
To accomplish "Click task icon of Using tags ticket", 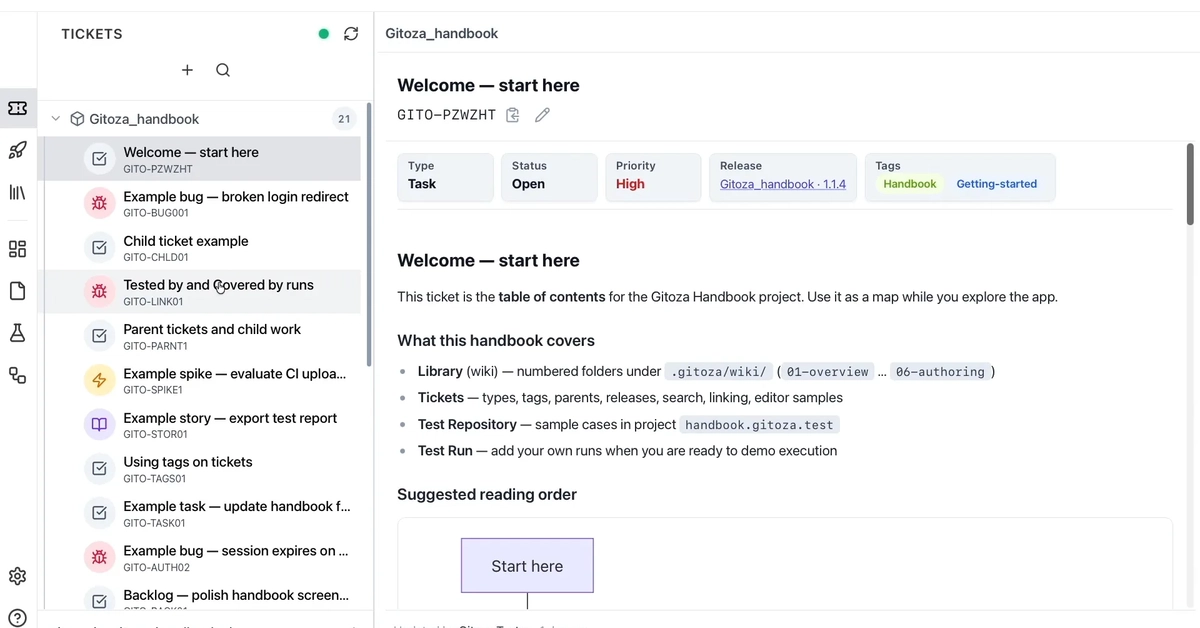I will pyautogui.click(x=99, y=468).
